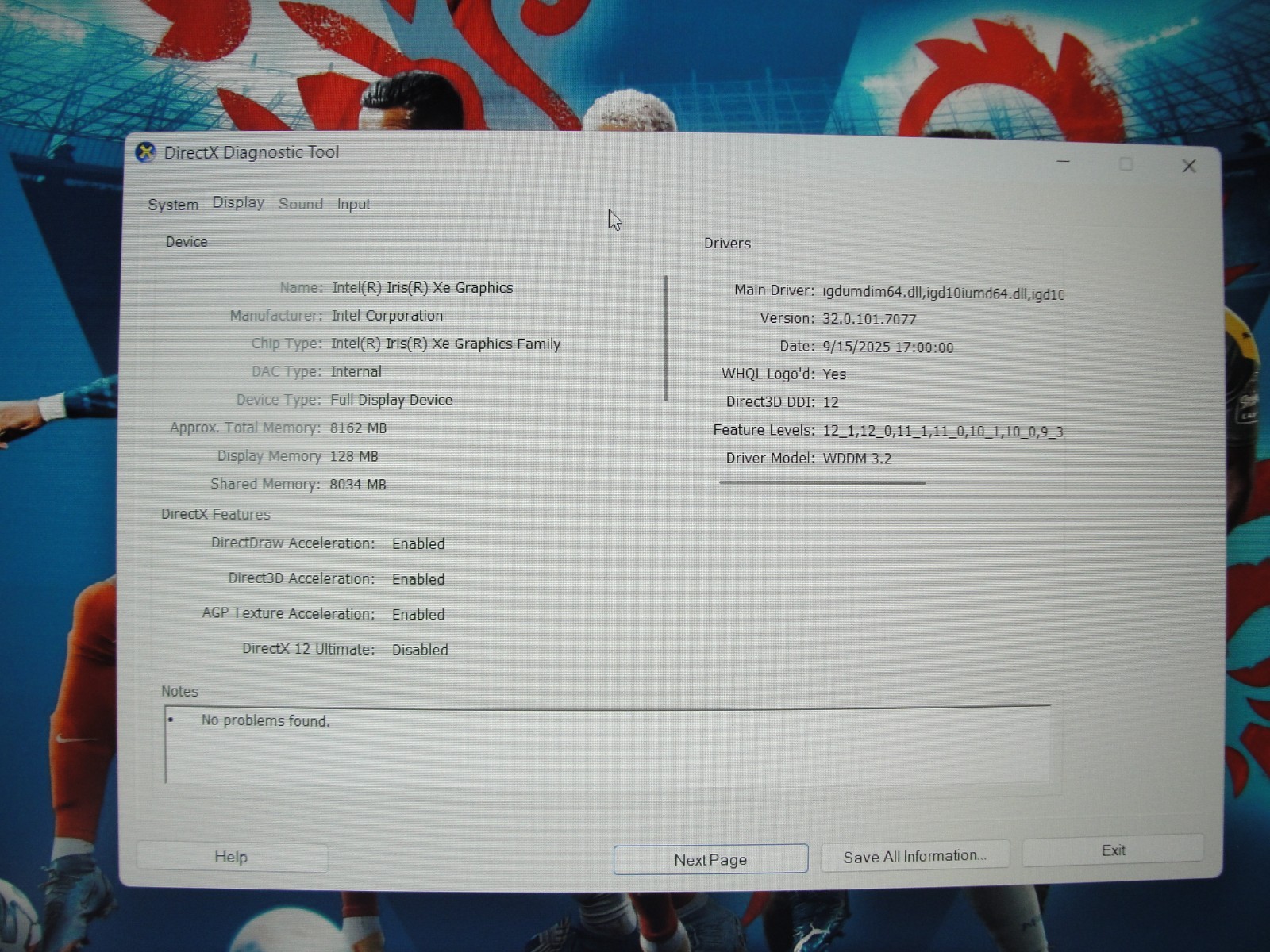The image size is (1270, 952).
Task: Click WHQL Logo'd value 'Yes'
Action: [834, 374]
